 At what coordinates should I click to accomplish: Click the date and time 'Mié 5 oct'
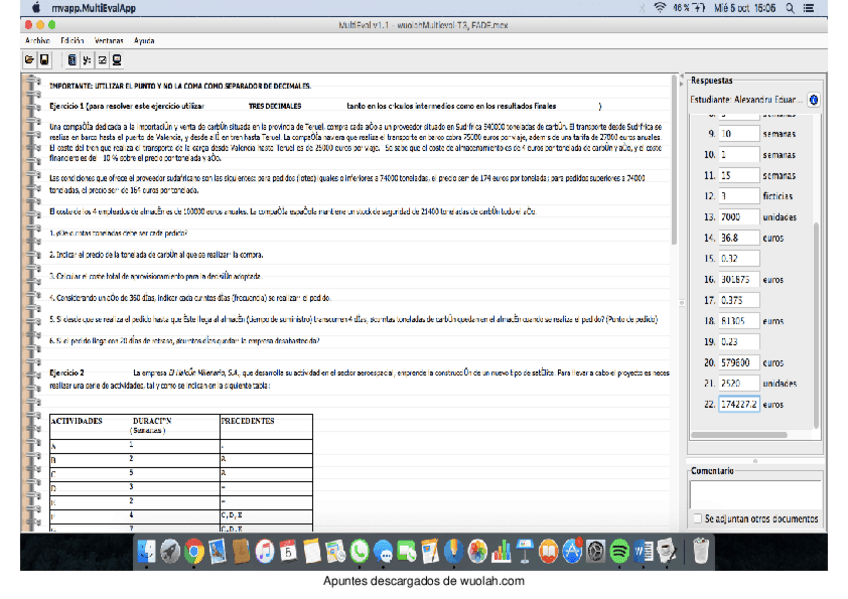pos(745,8)
